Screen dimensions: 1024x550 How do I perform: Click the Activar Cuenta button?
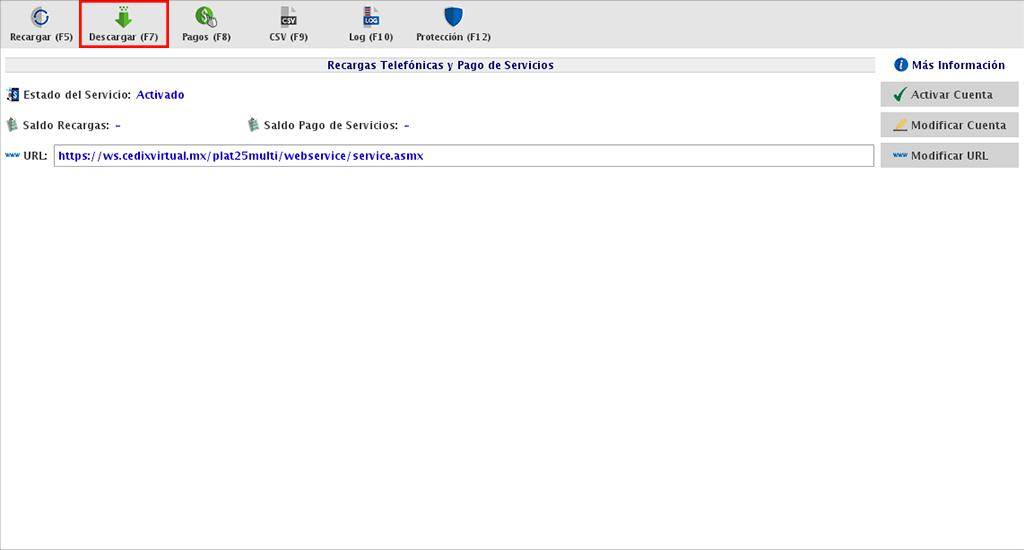[x=950, y=95]
